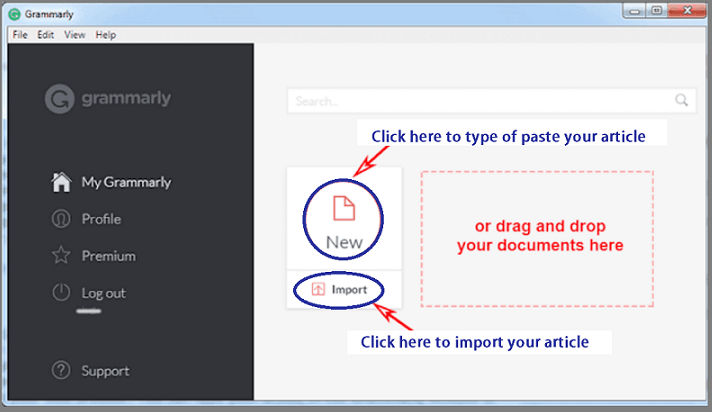Open the Support page
The width and height of the screenshot is (712, 412).
(x=105, y=371)
